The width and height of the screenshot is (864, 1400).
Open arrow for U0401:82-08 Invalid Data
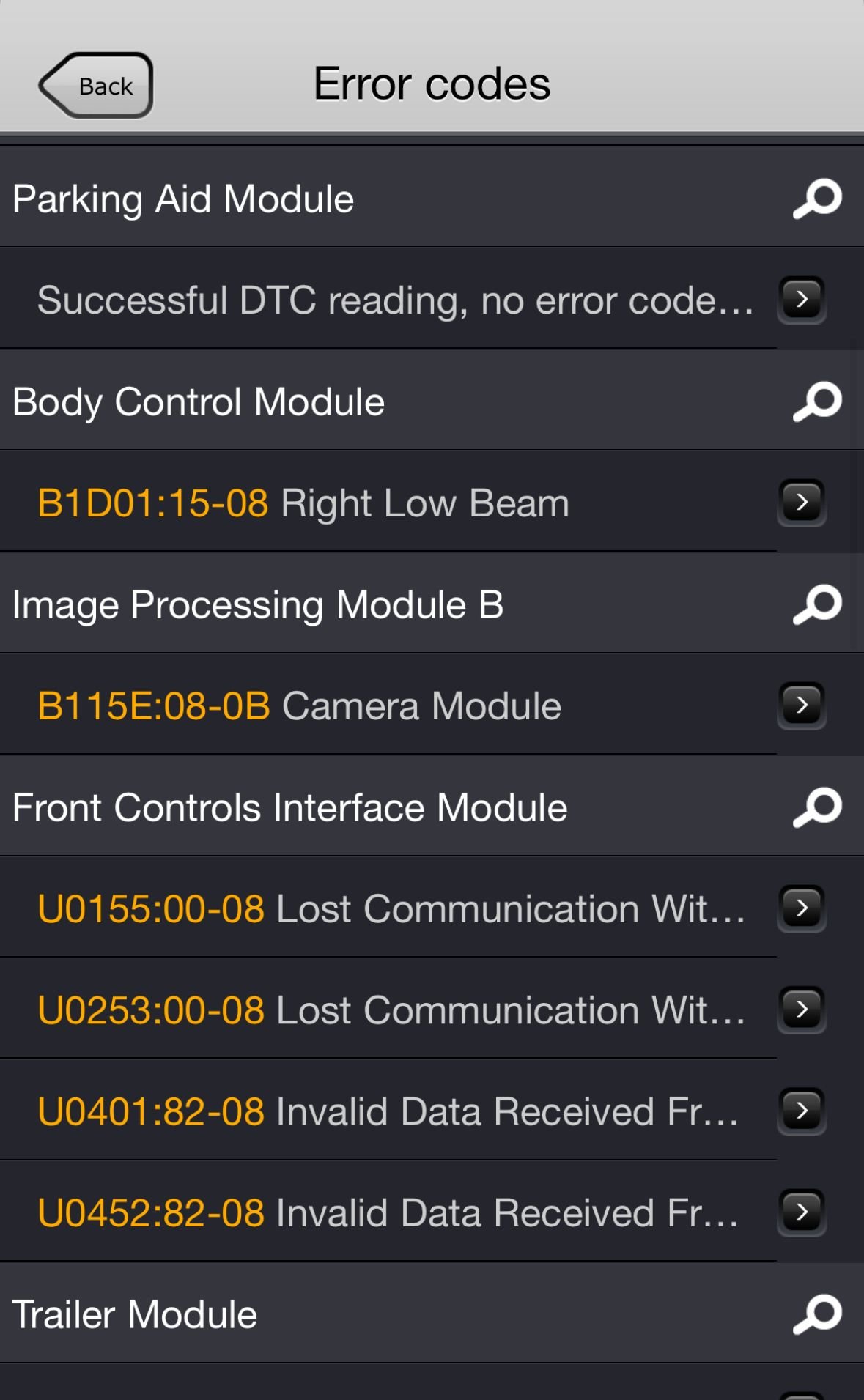coord(802,1111)
